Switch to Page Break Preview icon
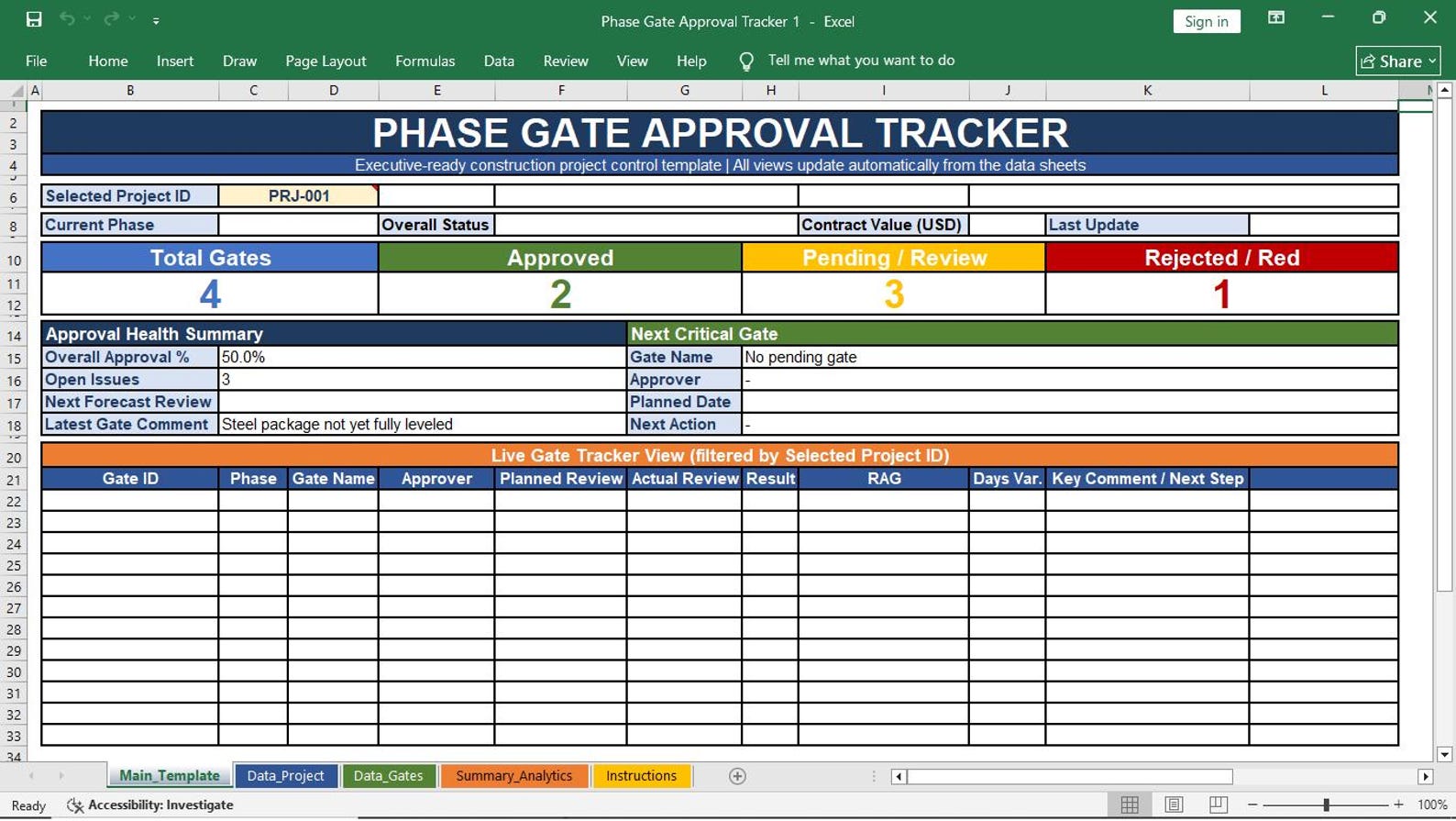 [x=1218, y=804]
